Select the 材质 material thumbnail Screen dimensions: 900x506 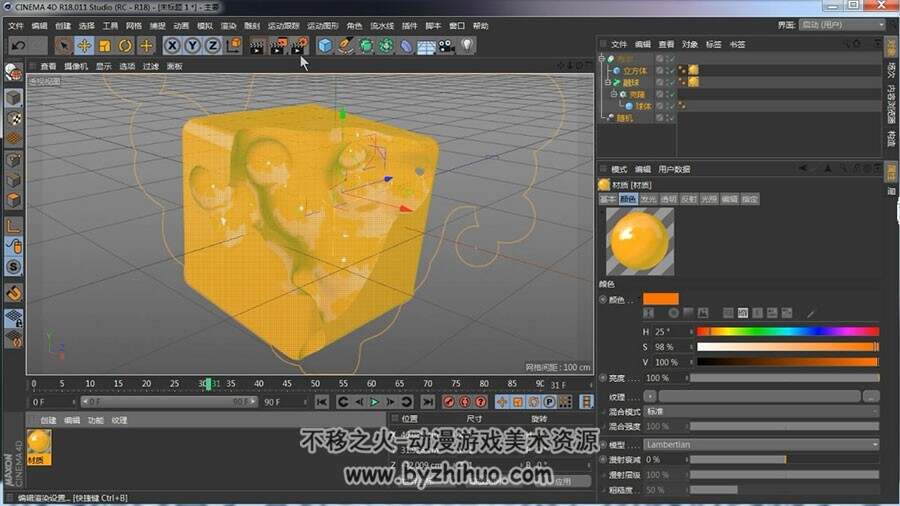[x=39, y=447]
